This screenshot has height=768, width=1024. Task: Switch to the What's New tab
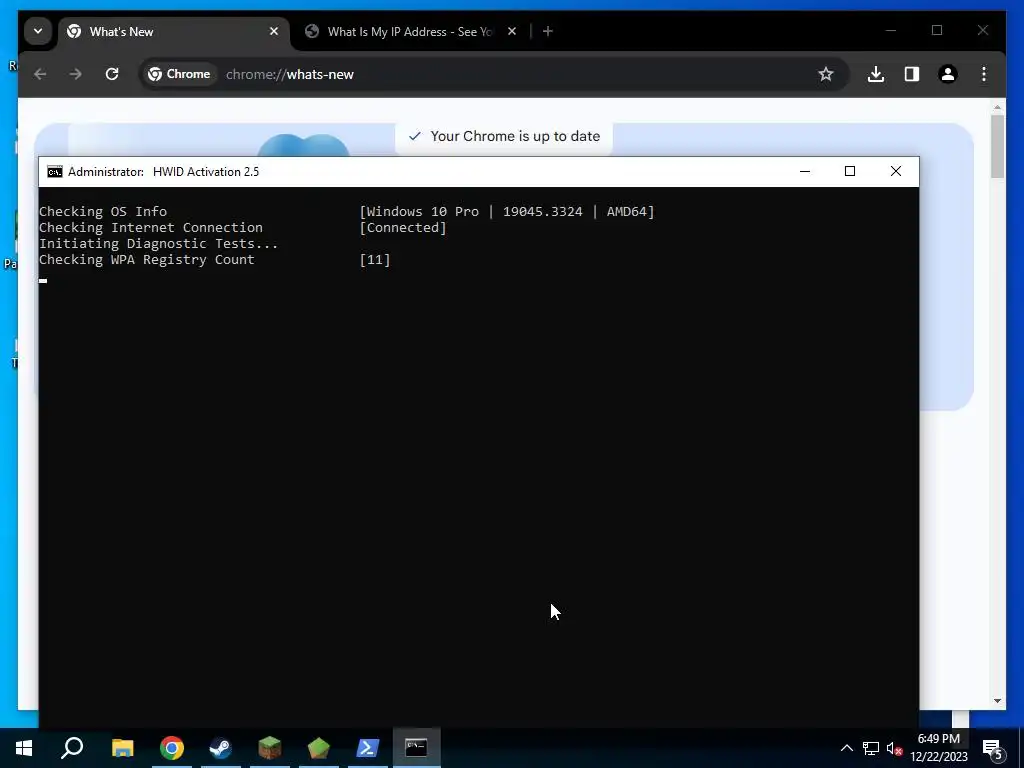[x=174, y=32]
